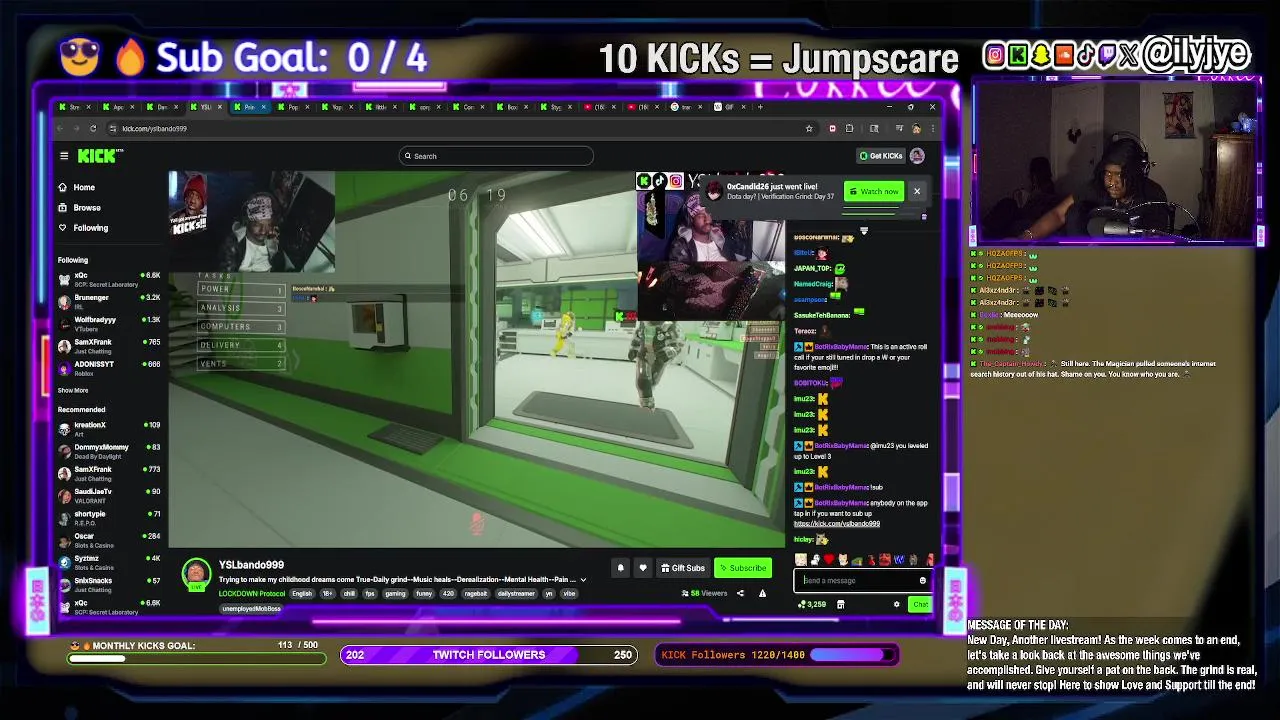This screenshot has height=720, width=1280.
Task: Open Brunenger channel in Following list
Action: 108,301
